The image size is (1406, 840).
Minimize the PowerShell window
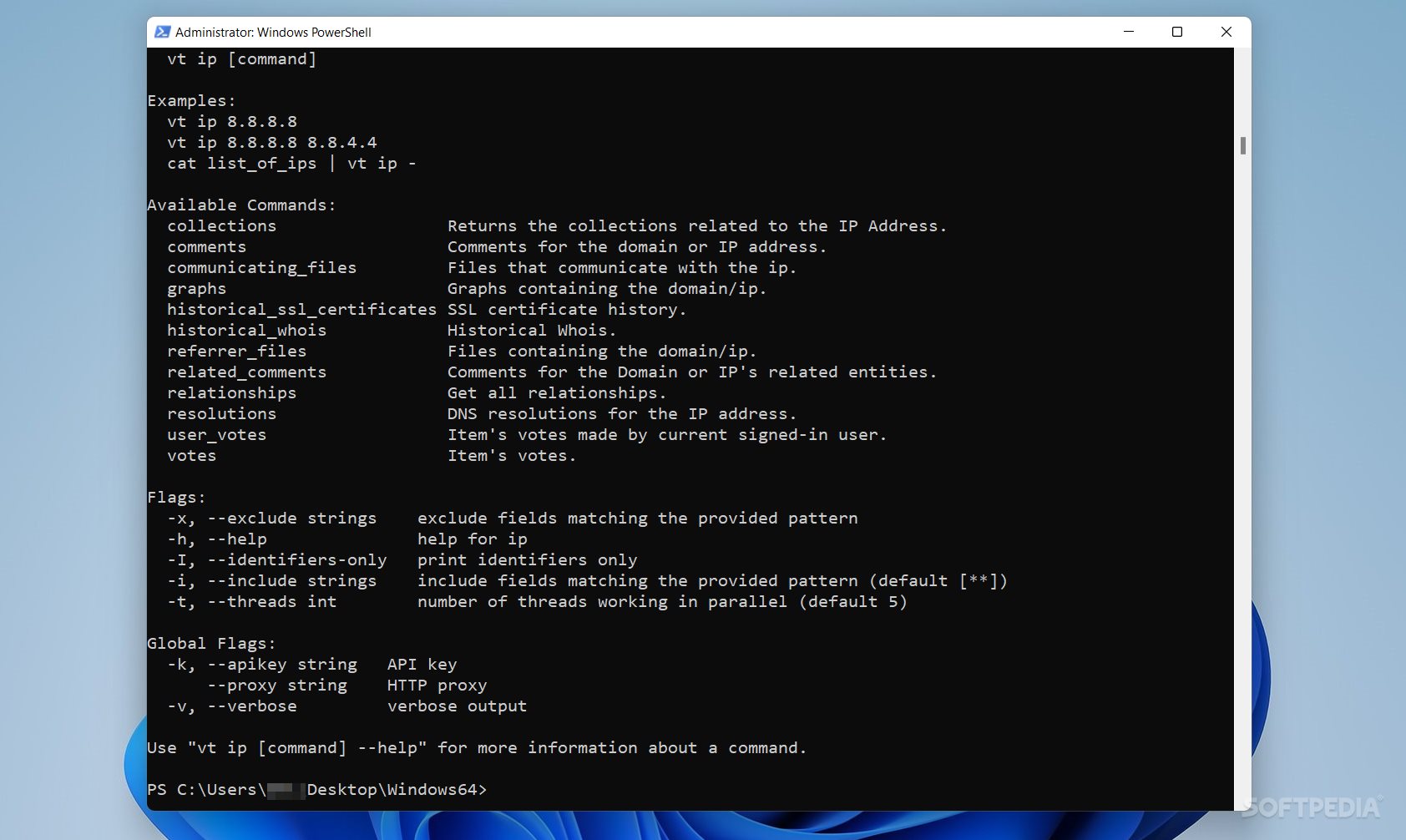[x=1129, y=32]
